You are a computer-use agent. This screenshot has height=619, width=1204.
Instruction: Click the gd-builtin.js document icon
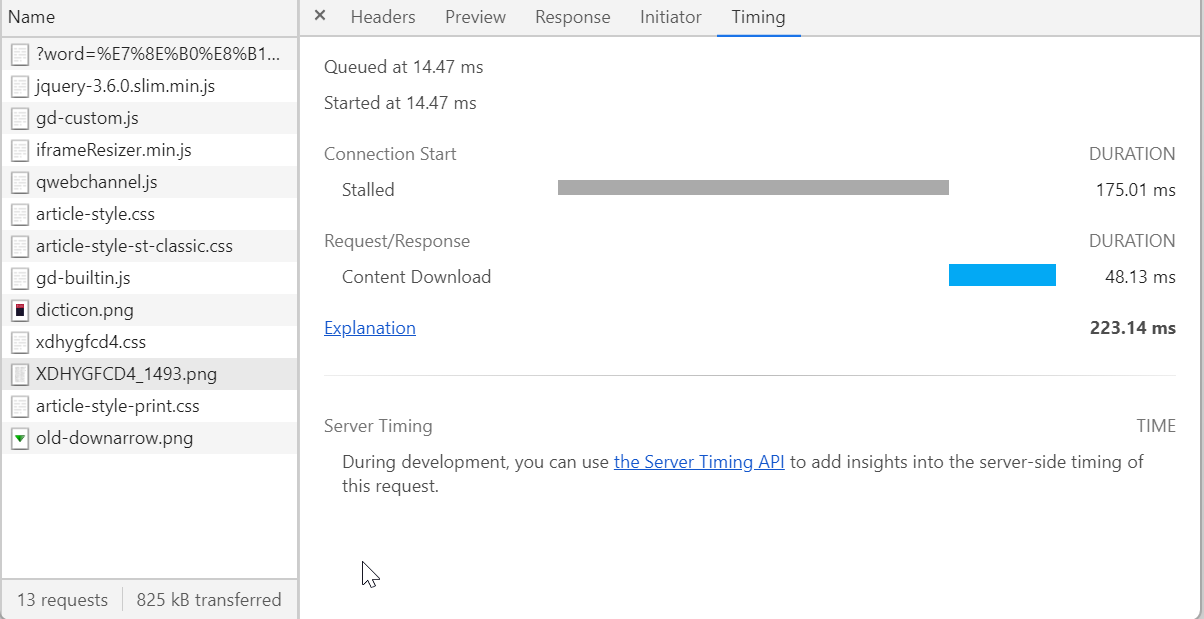(x=20, y=278)
